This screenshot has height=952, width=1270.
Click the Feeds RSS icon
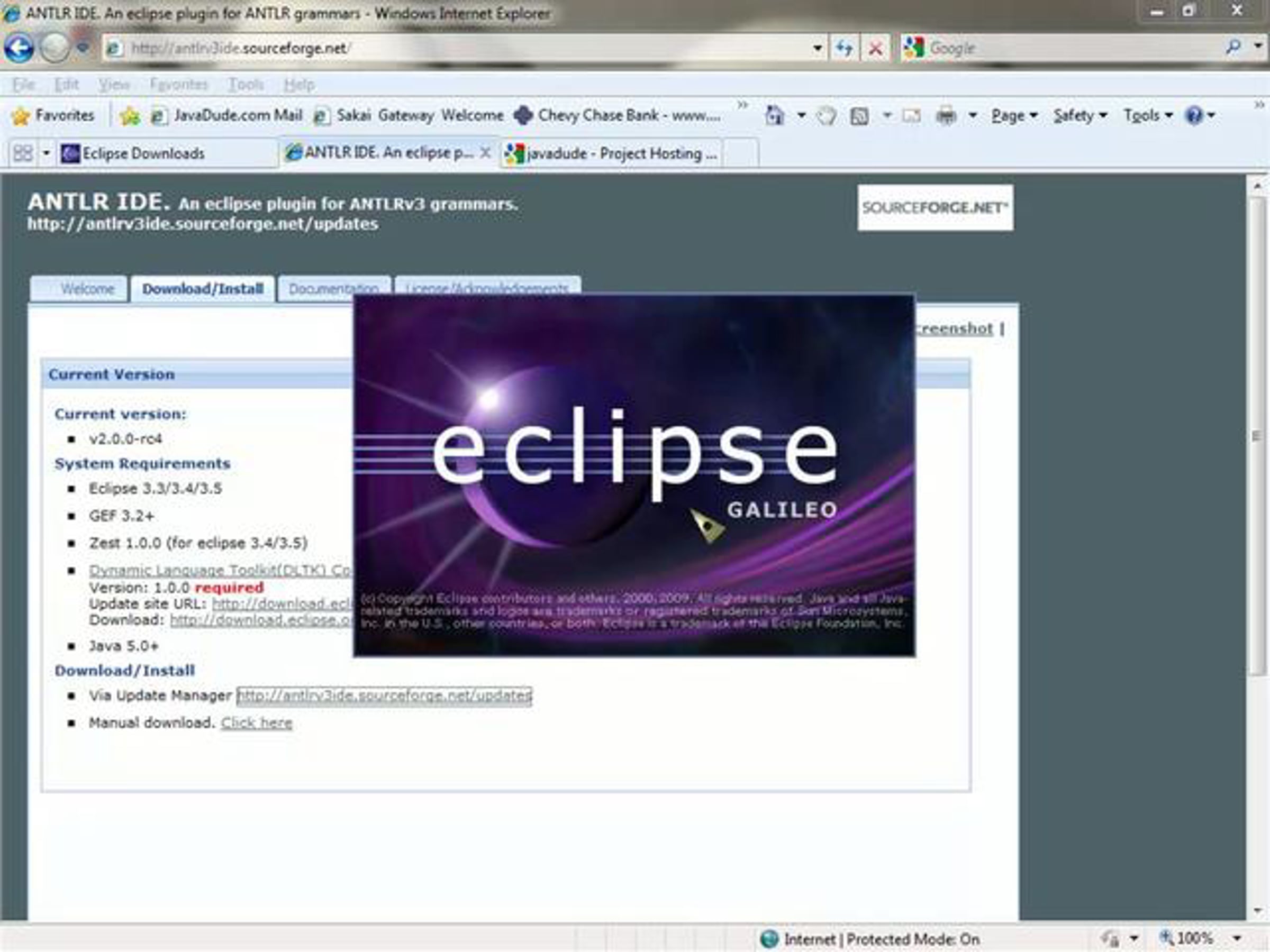pyautogui.click(x=859, y=116)
